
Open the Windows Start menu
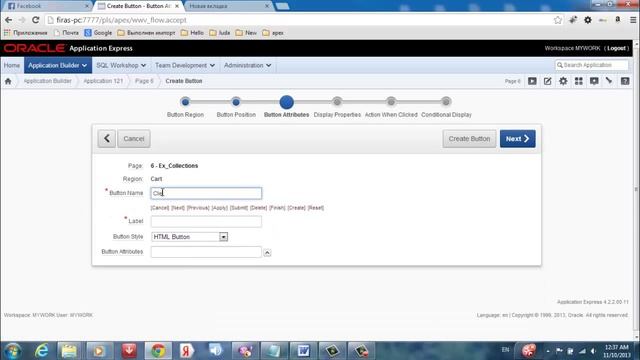[13, 351]
